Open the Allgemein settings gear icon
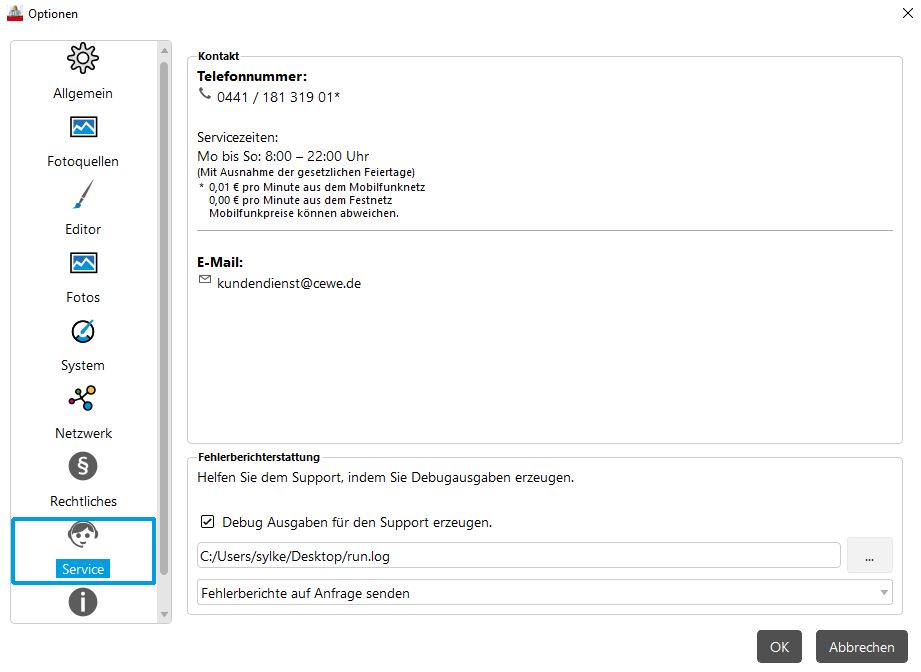 pos(83,58)
